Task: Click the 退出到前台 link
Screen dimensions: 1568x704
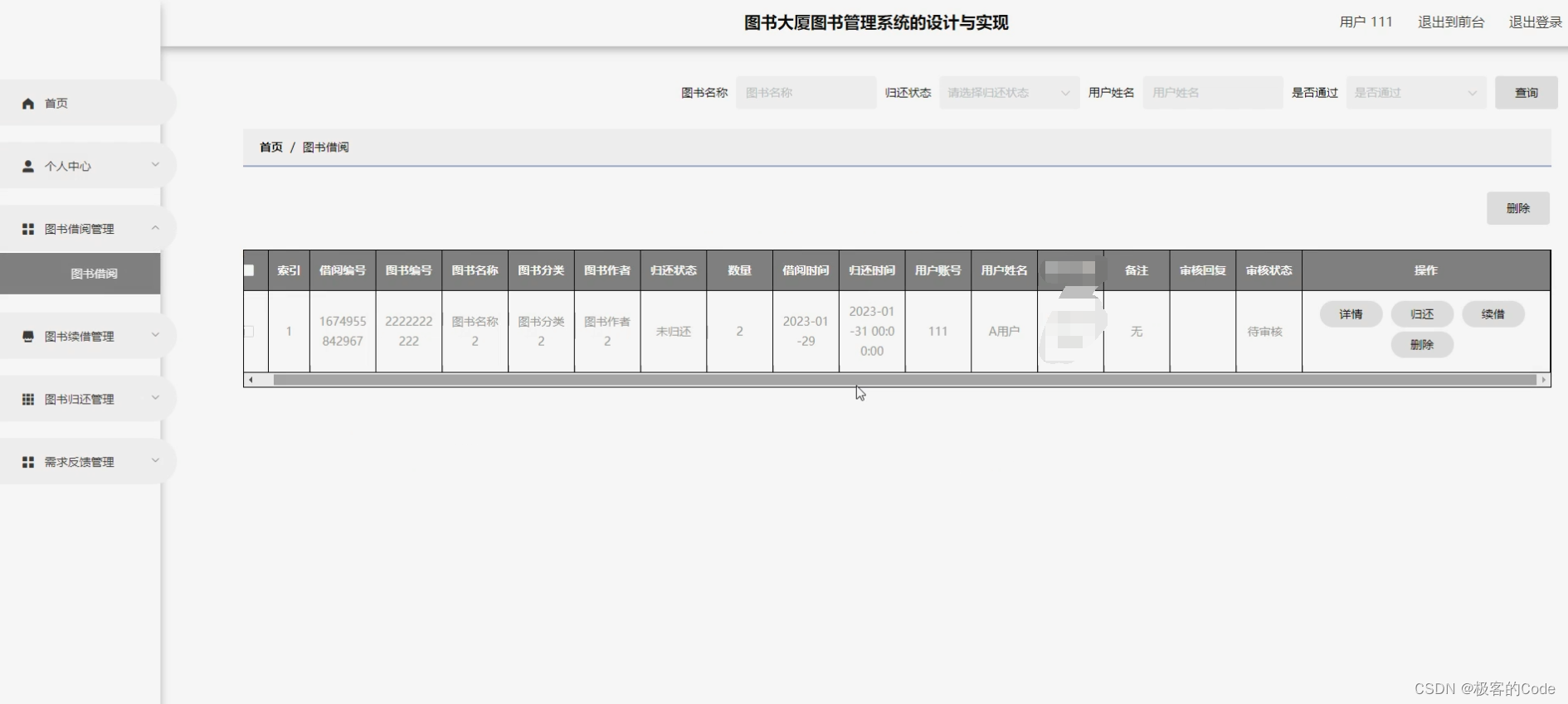Action: (1451, 22)
